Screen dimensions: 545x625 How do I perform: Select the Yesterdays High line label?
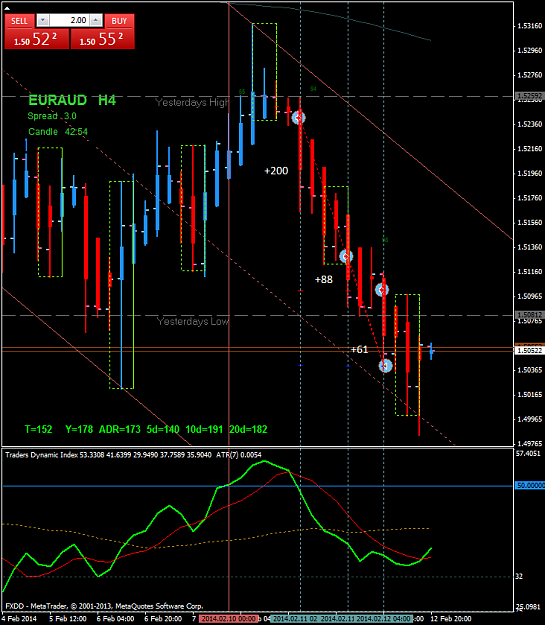tap(192, 102)
